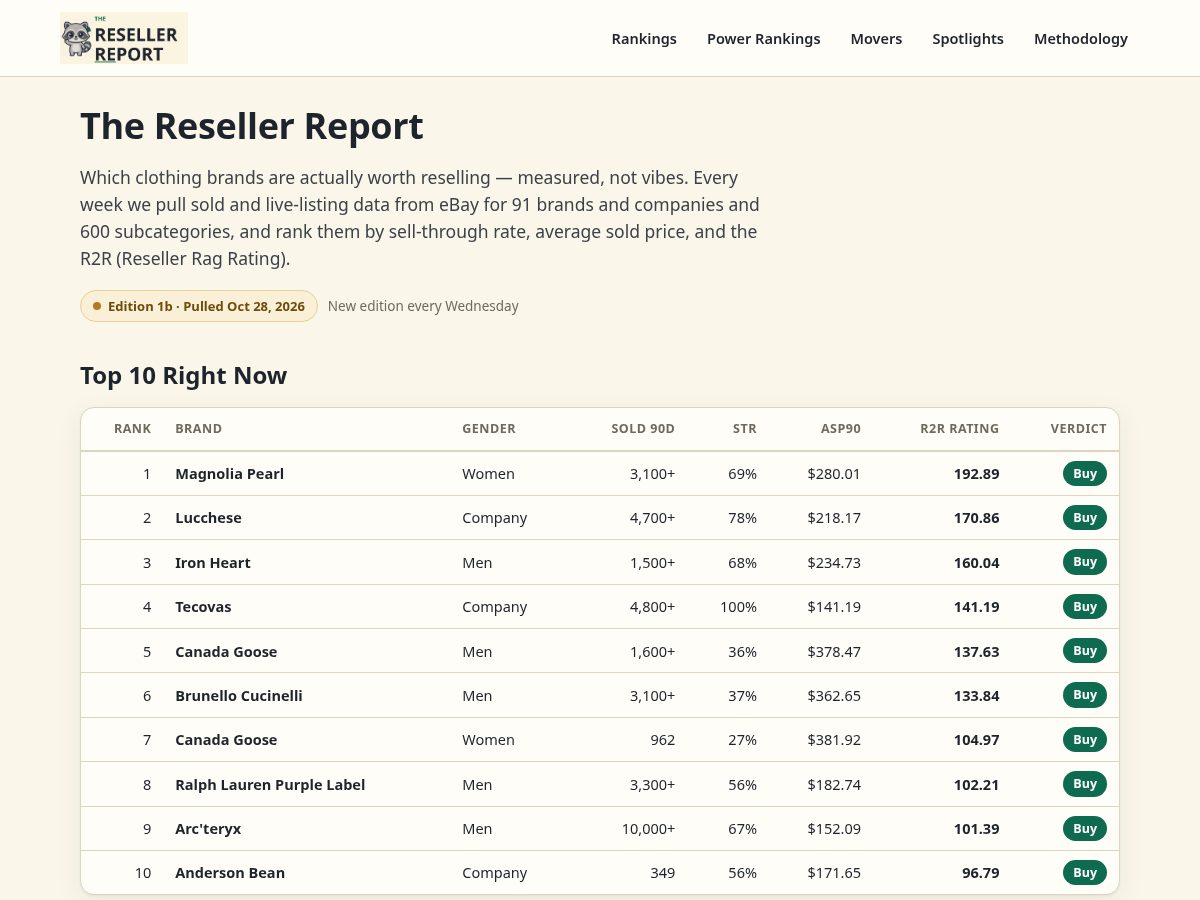Sort by the Gender column header
This screenshot has height=900, width=1200.
(489, 429)
